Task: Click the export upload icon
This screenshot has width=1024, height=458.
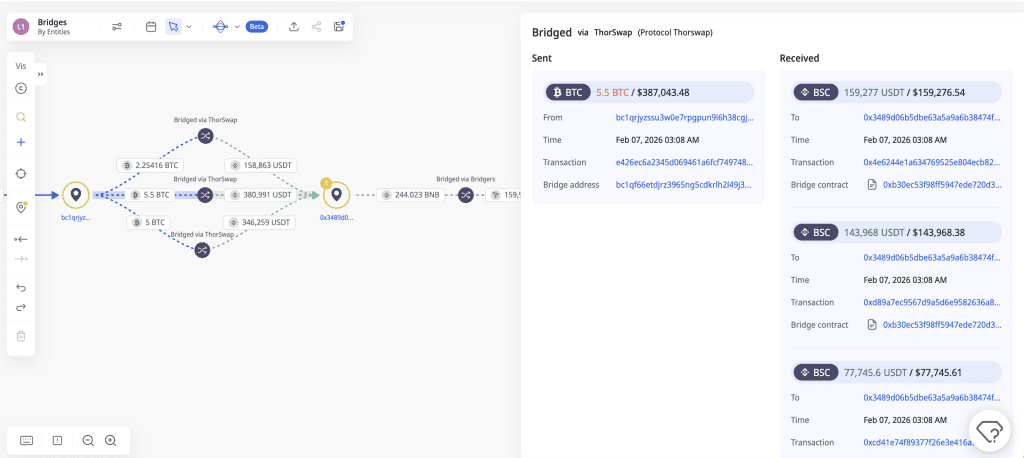Action: (x=294, y=27)
